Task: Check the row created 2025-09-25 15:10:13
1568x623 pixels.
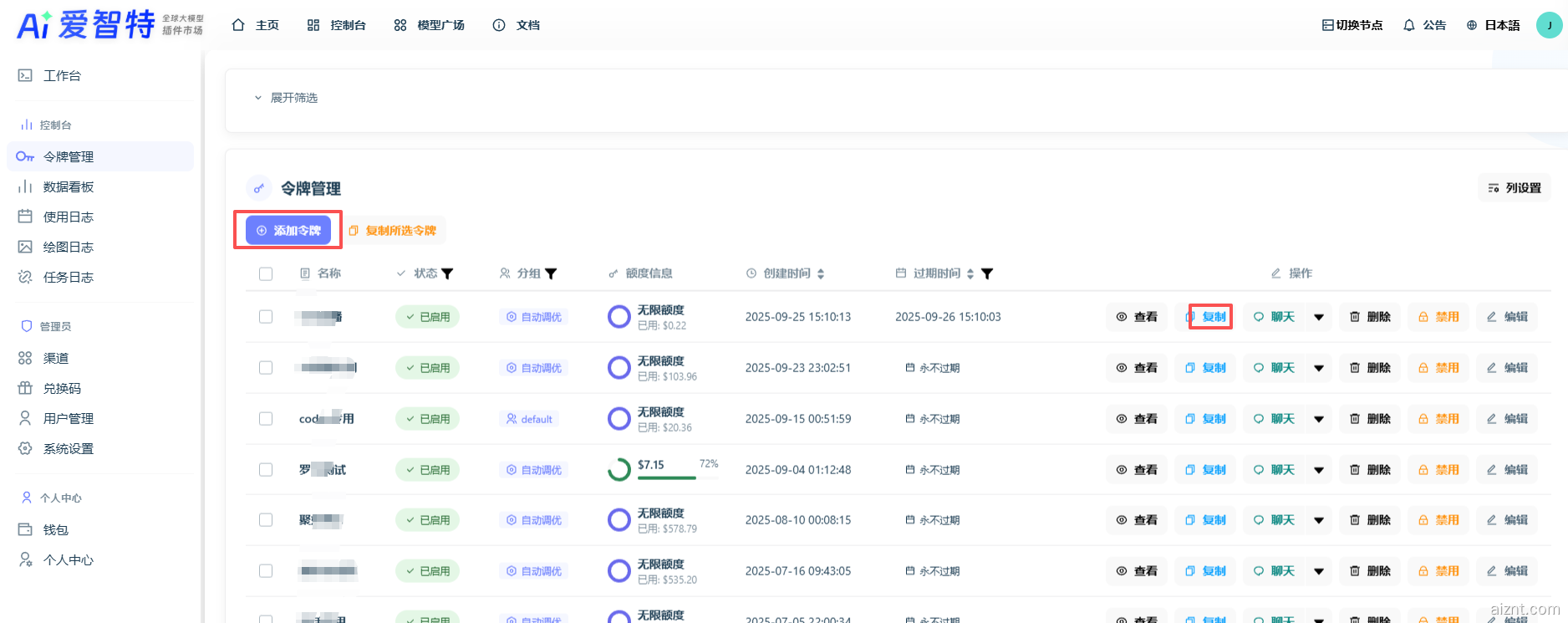Action: click(x=266, y=317)
